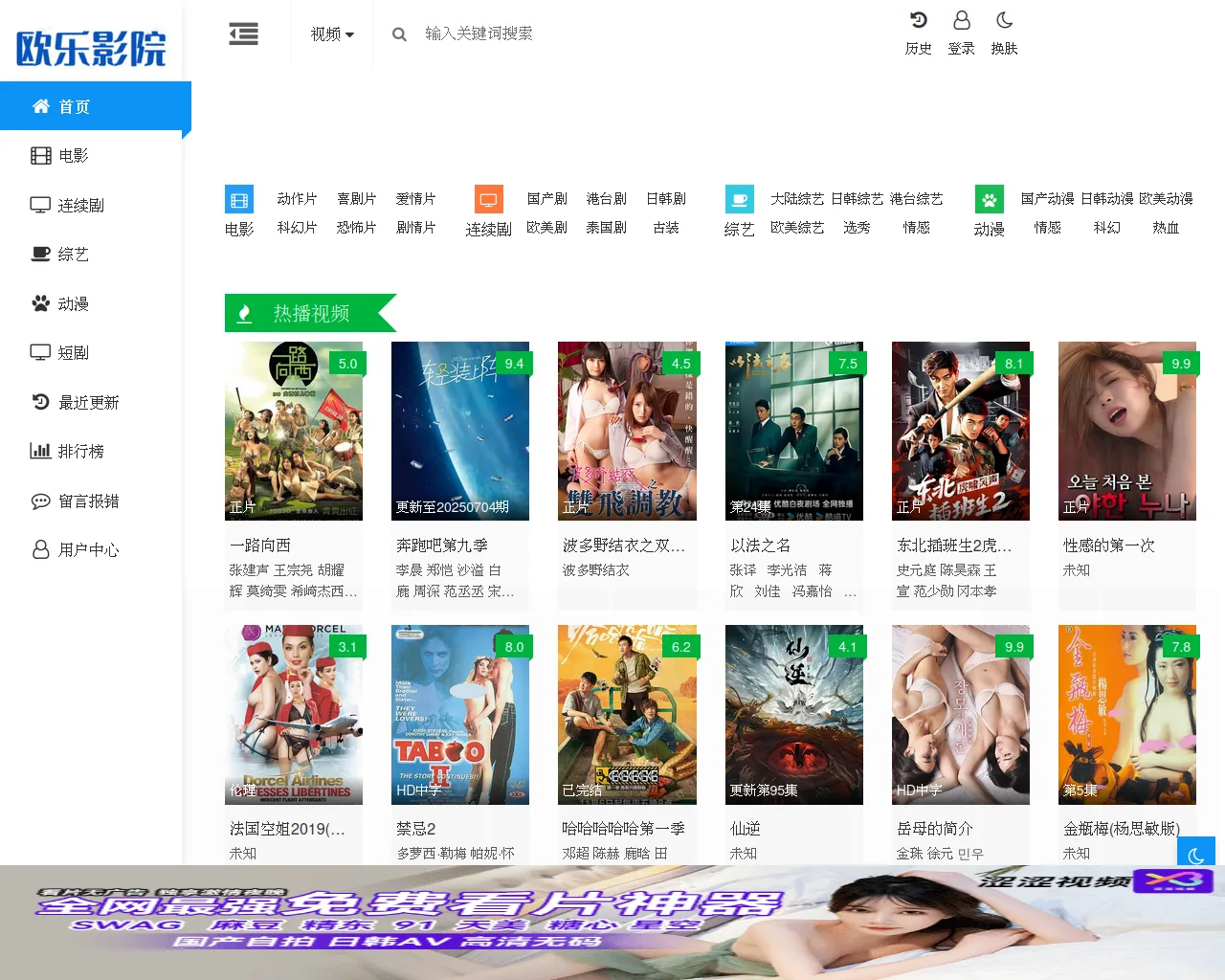This screenshot has height=980, width=1225.
Task: Click the floating blue night-mode button
Action: pyautogui.click(x=1196, y=855)
